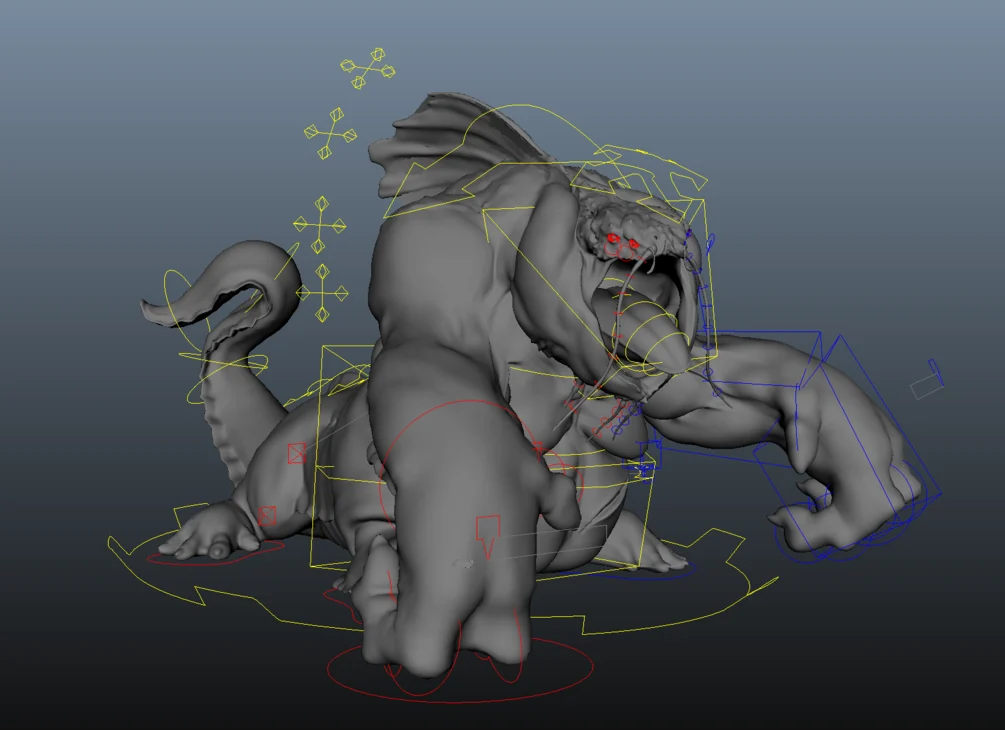
Task: Select the lowest yellow cross-shaped control near the tail
Action: pyautogui.click(x=322, y=293)
